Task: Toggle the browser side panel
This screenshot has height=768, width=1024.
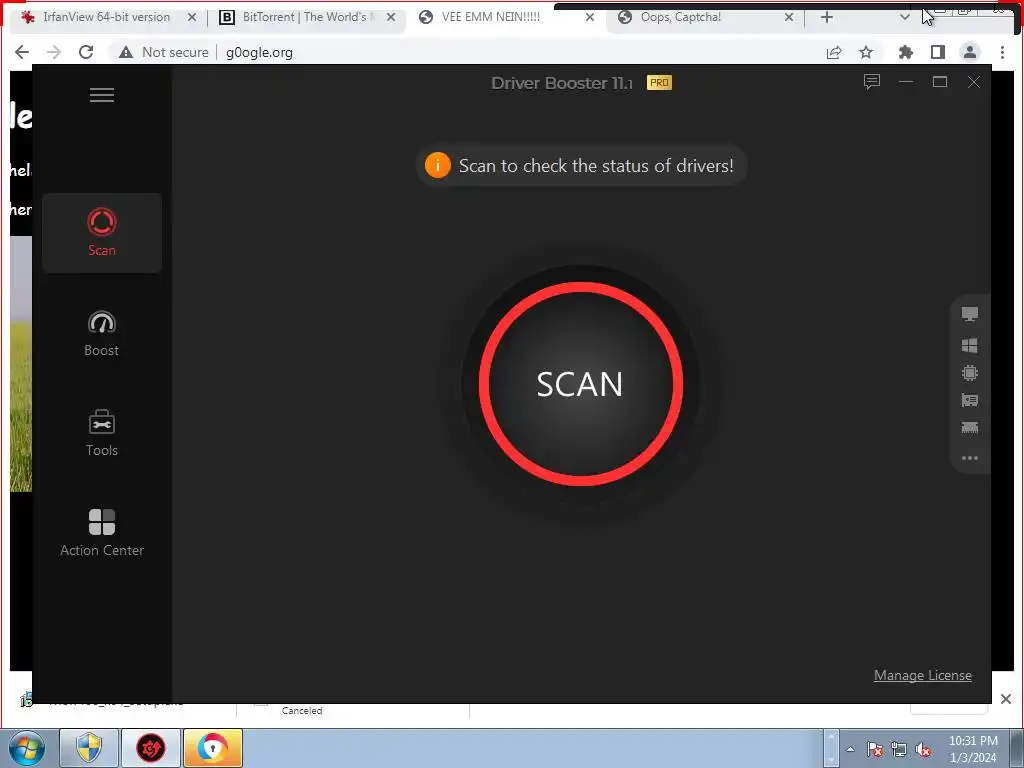Action: point(938,52)
